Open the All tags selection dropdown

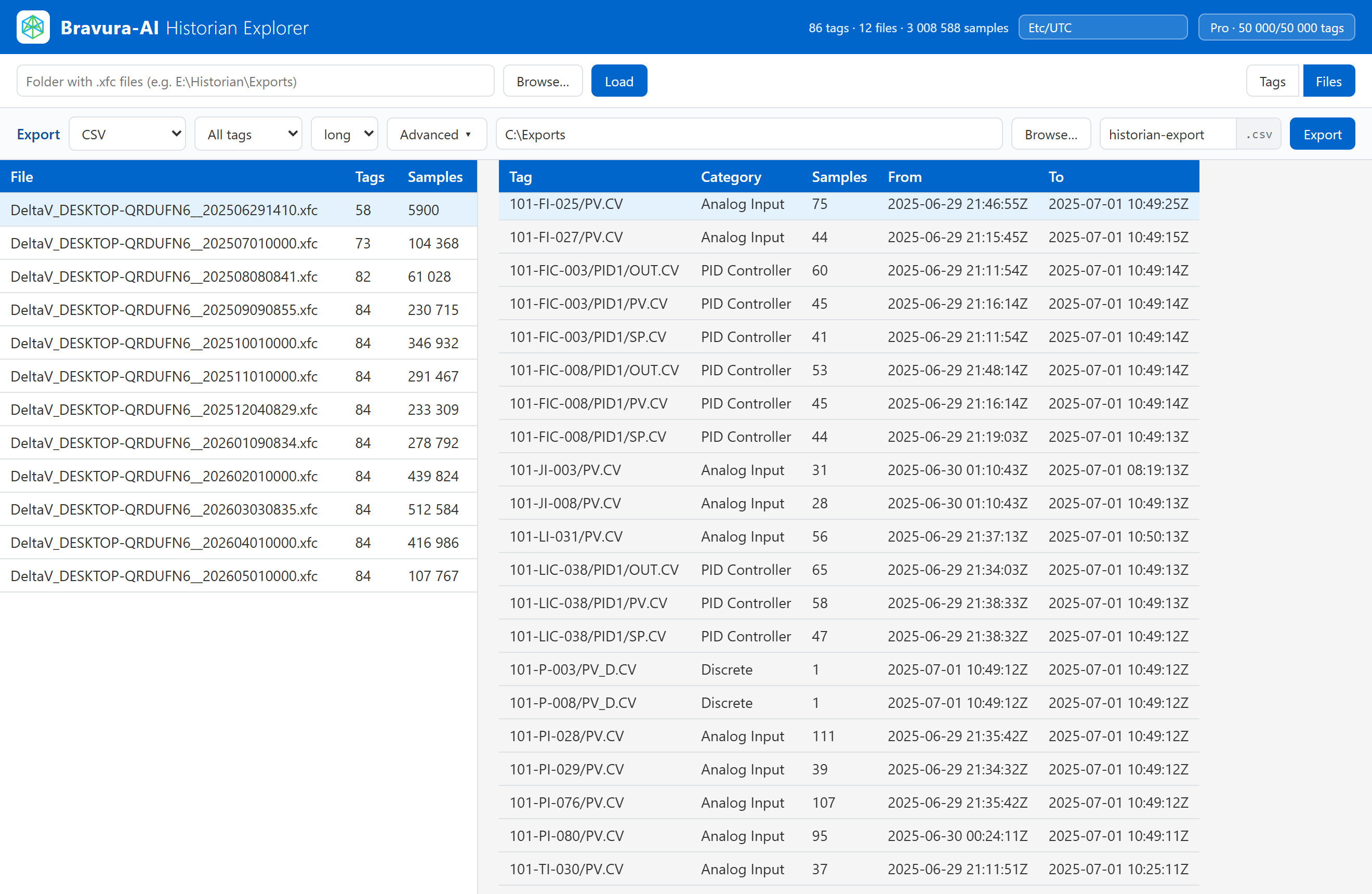[248, 134]
